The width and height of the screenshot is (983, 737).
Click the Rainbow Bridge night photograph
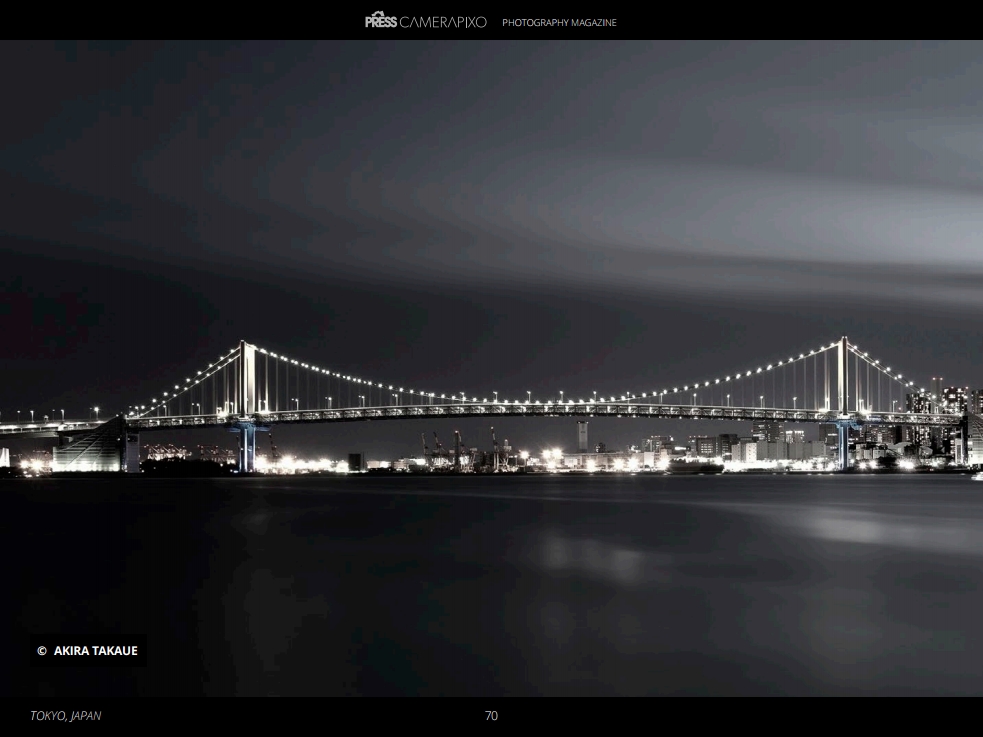click(492, 368)
